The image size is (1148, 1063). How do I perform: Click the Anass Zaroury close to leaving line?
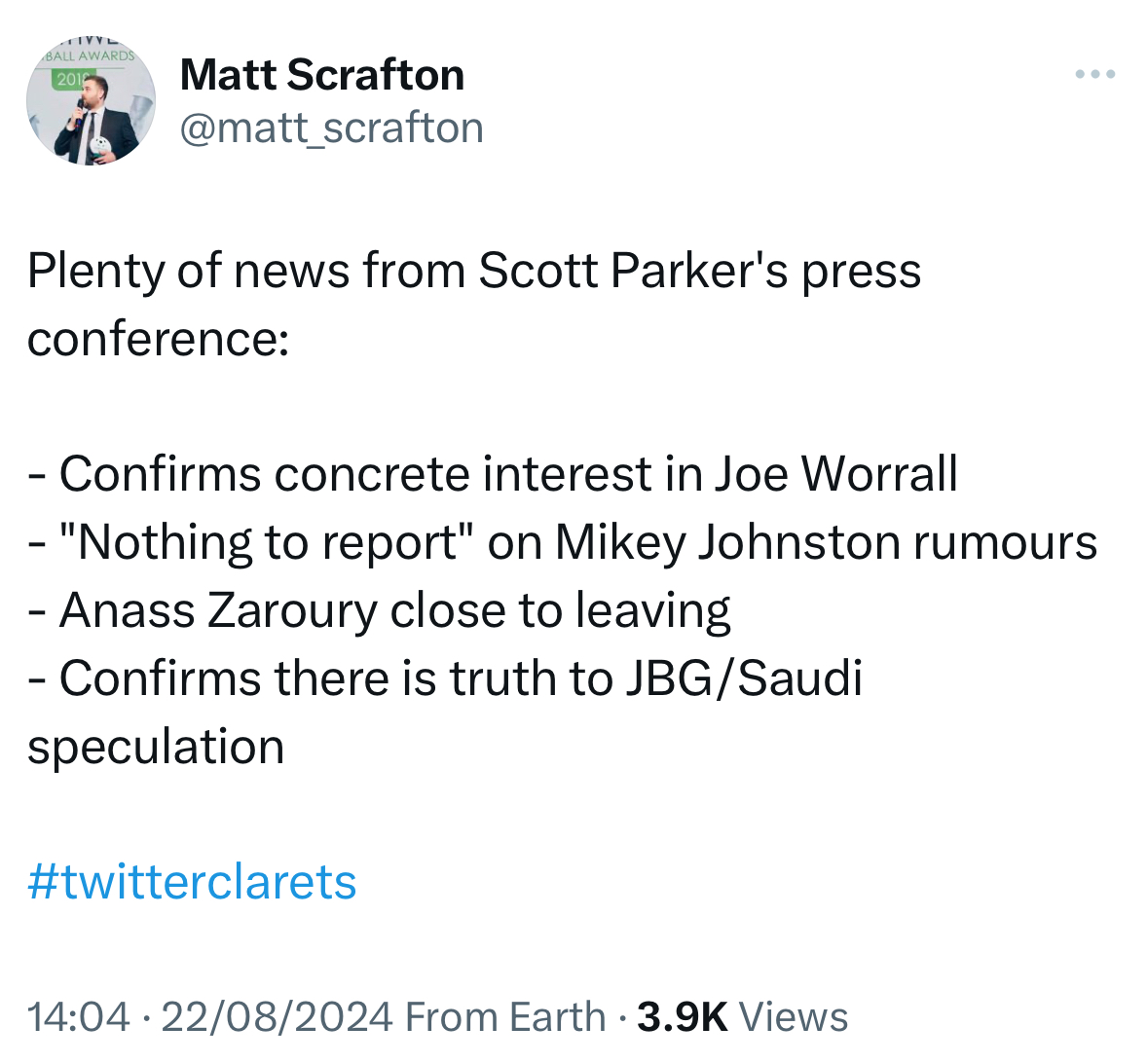[x=394, y=610]
